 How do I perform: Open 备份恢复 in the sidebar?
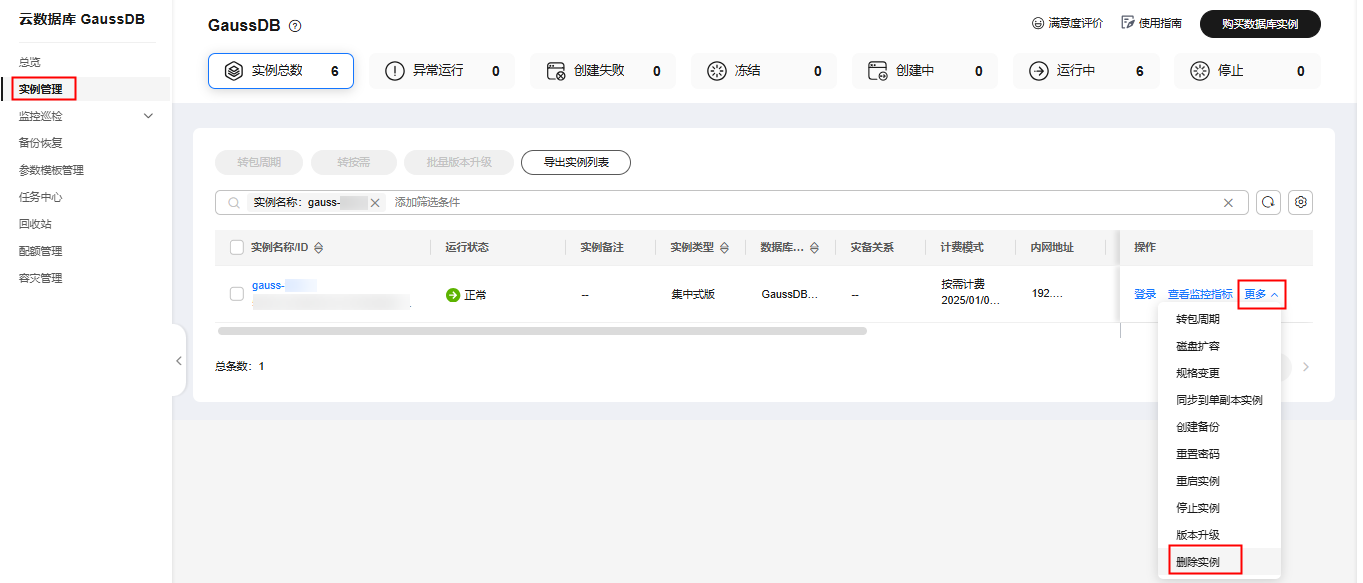41,143
